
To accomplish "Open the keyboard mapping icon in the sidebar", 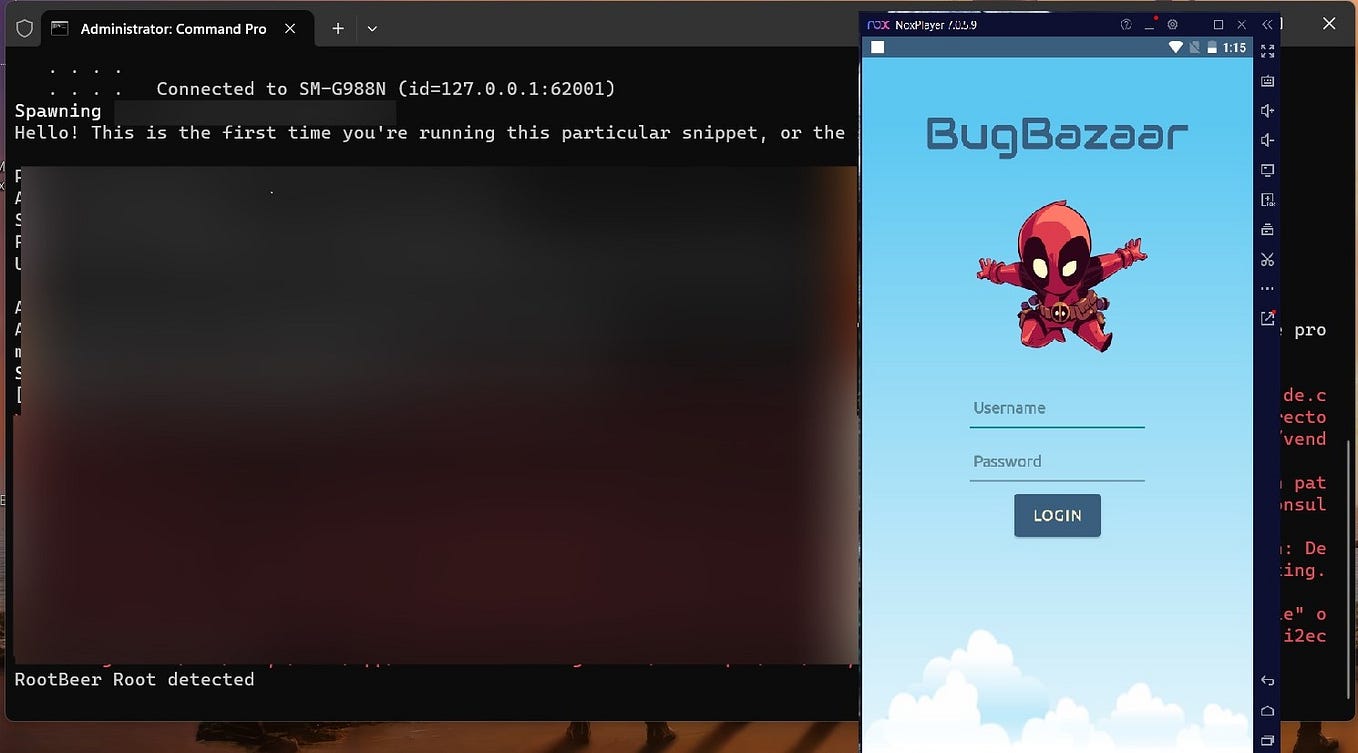I will tap(1267, 81).
